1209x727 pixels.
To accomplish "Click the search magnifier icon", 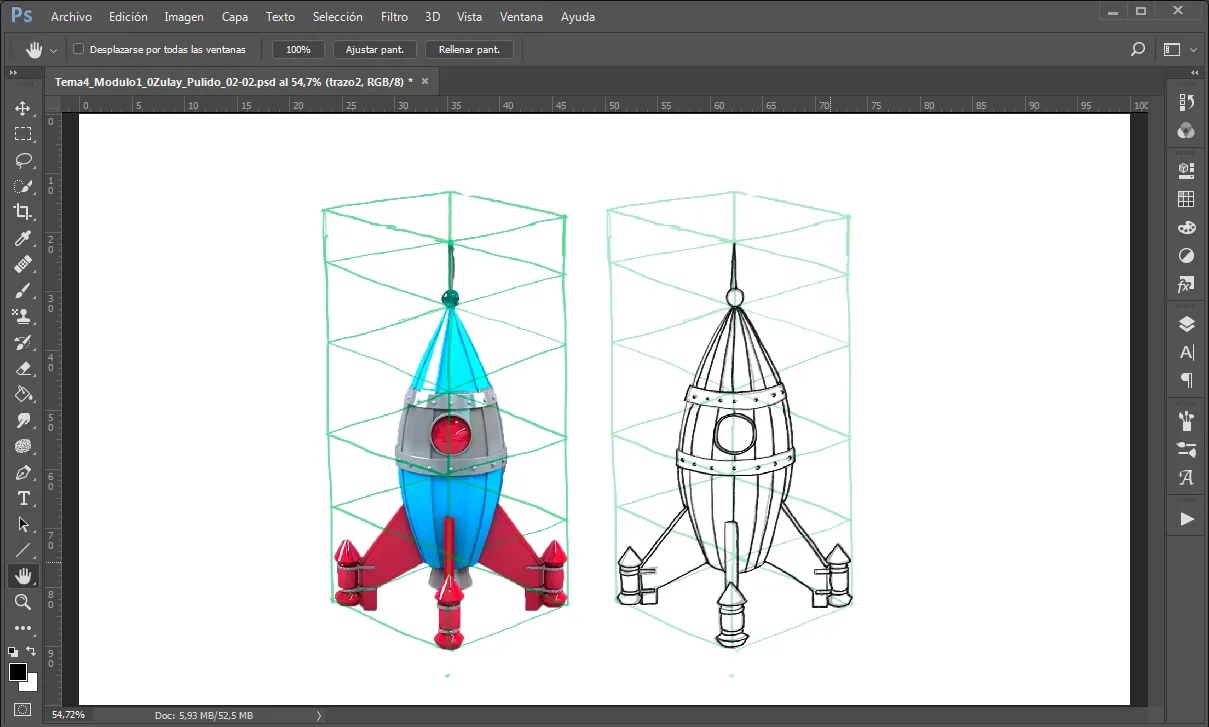I will pyautogui.click(x=1137, y=49).
